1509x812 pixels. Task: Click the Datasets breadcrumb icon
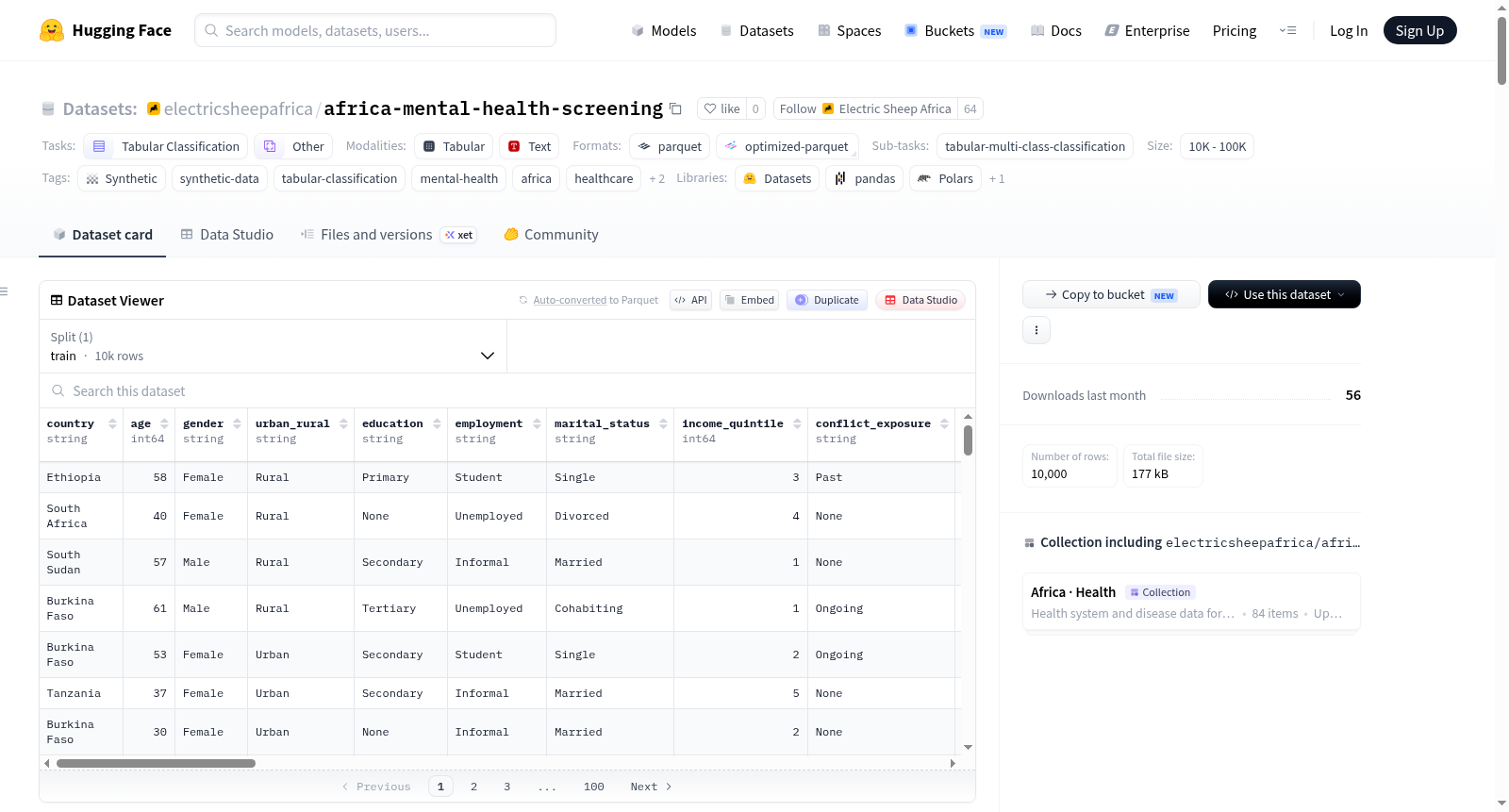(48, 108)
